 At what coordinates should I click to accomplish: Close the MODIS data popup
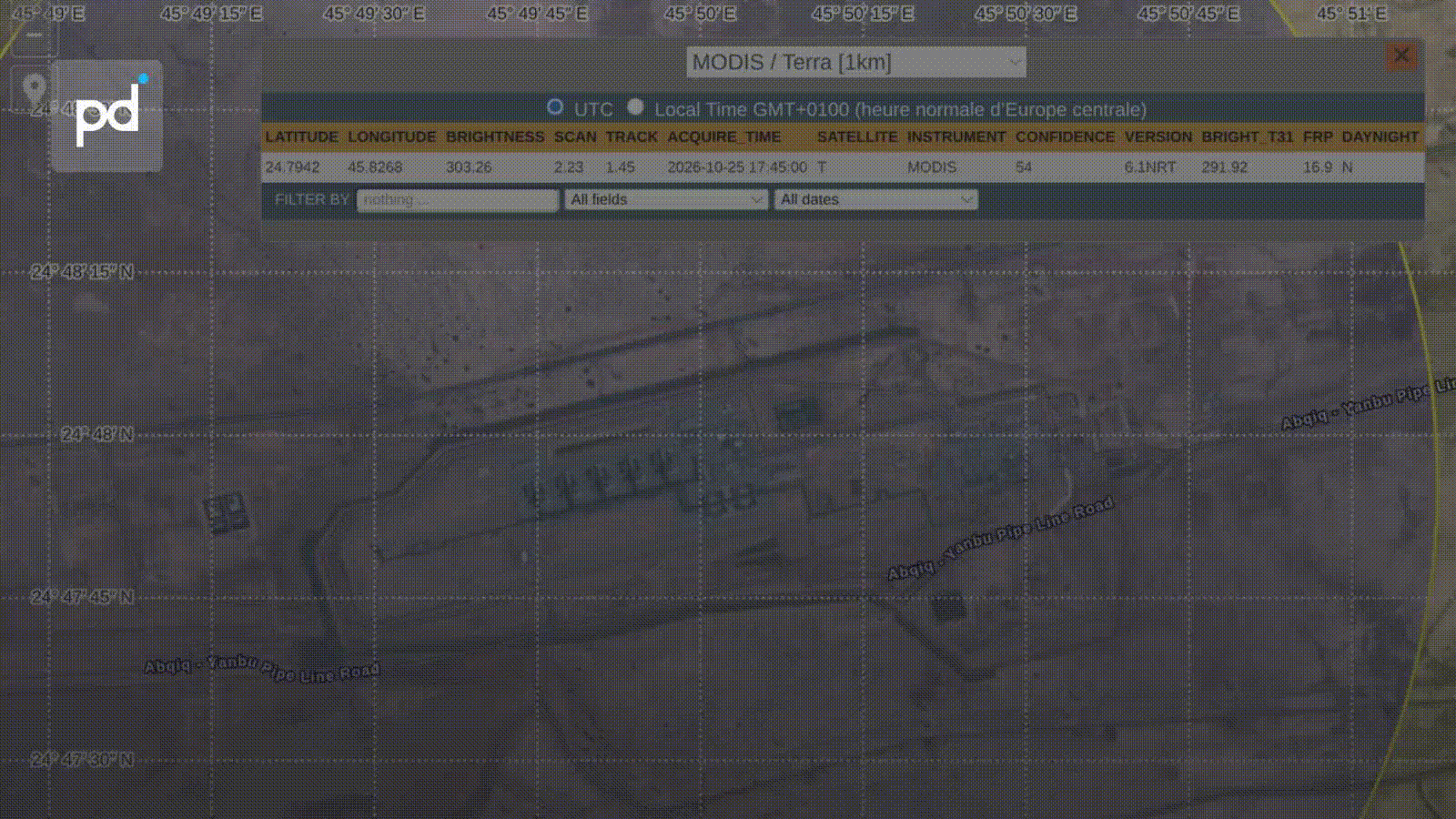(x=1401, y=56)
